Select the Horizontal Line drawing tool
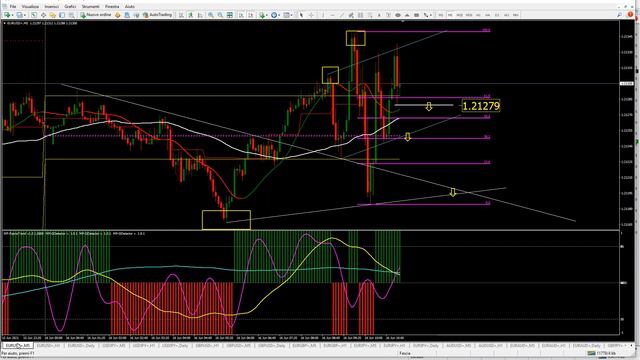 [333, 15]
